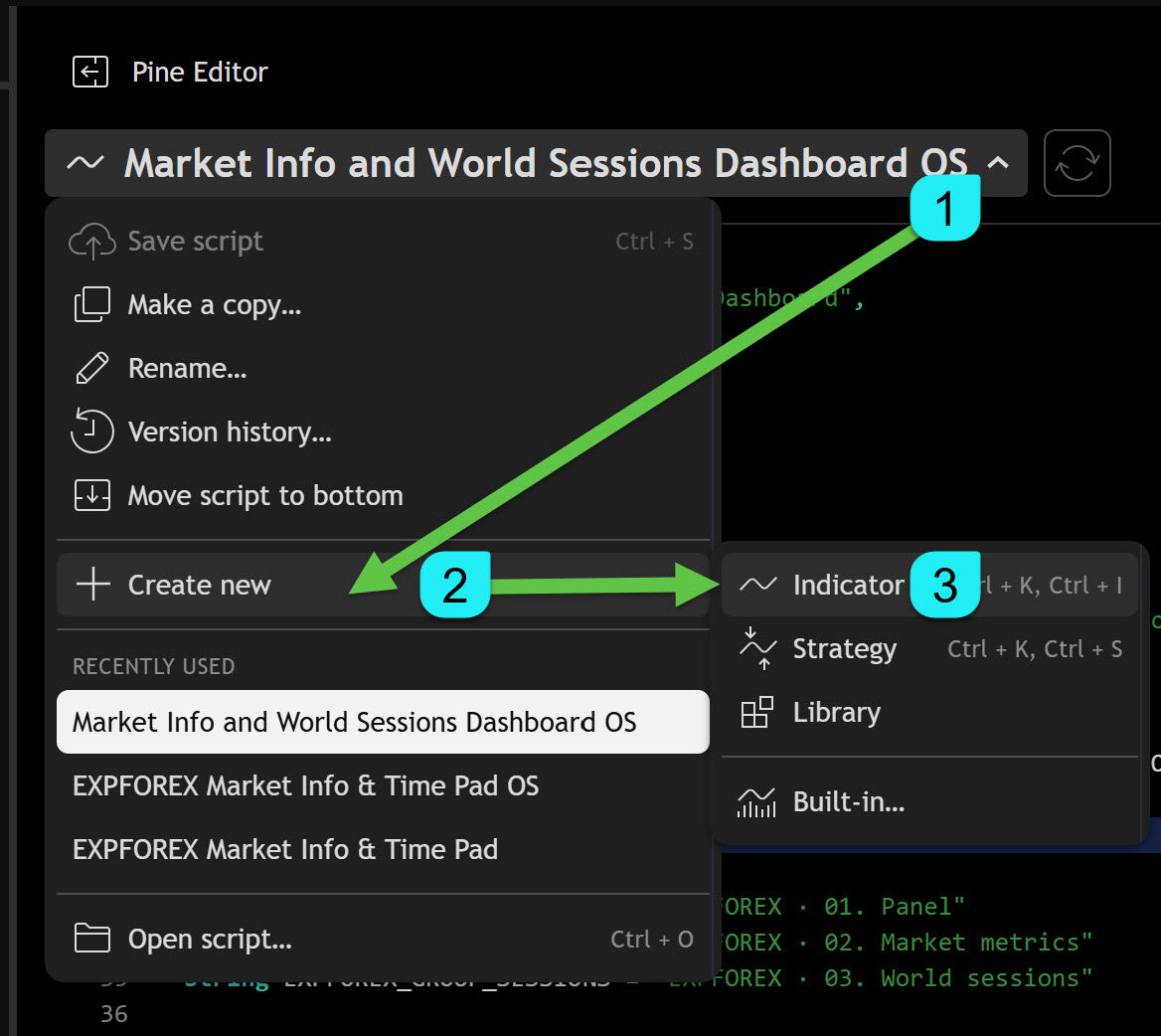Viewport: 1161px width, 1036px height.
Task: Open the Create new submenu
Action: (x=383, y=585)
